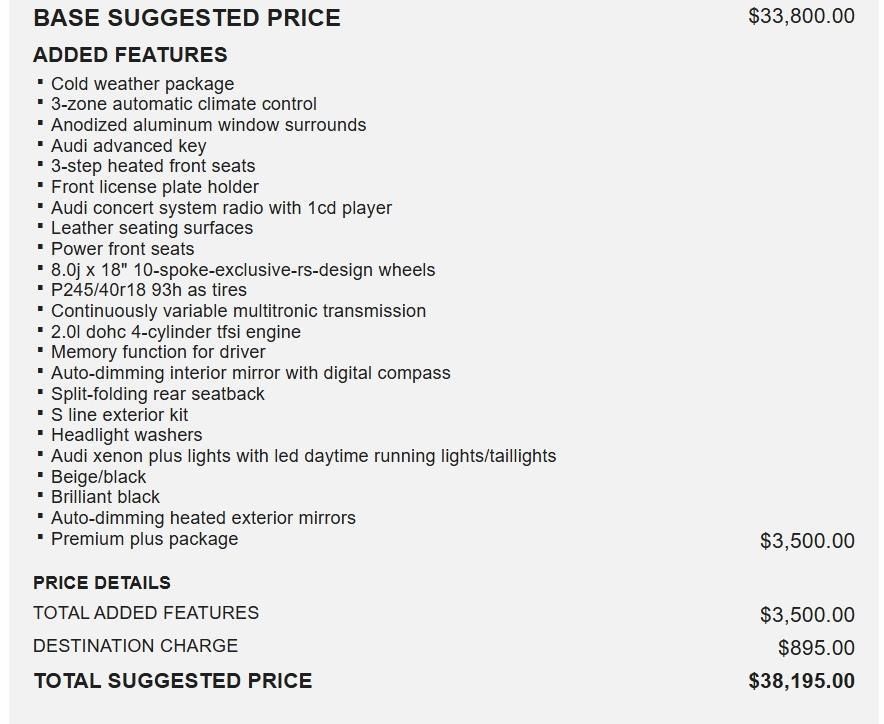This screenshot has height=724, width=884.
Task: Click the $895.00 destination charge amount
Action: (816, 648)
